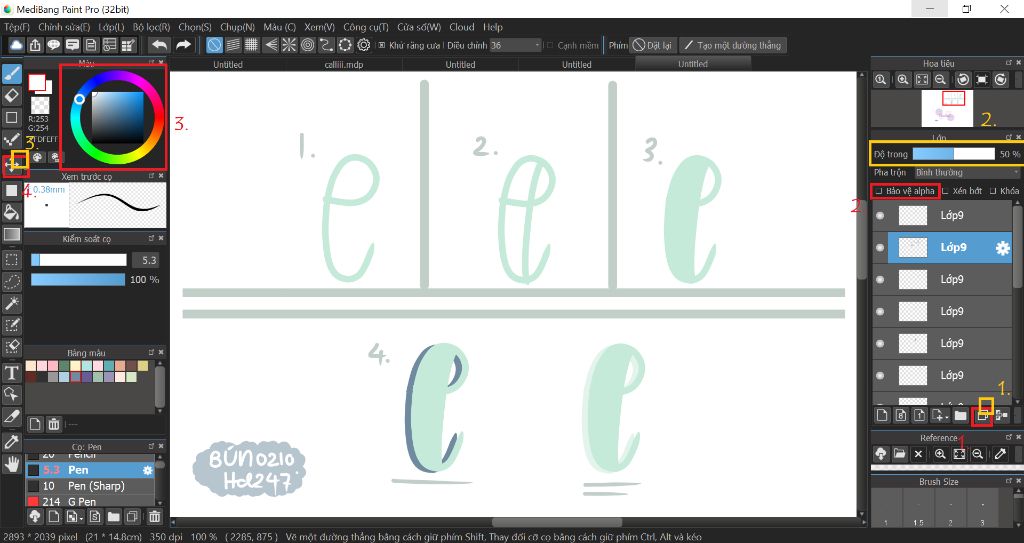1024x543 pixels.
Task: Enable the crisscross grid snap guide
Action: tap(251, 44)
